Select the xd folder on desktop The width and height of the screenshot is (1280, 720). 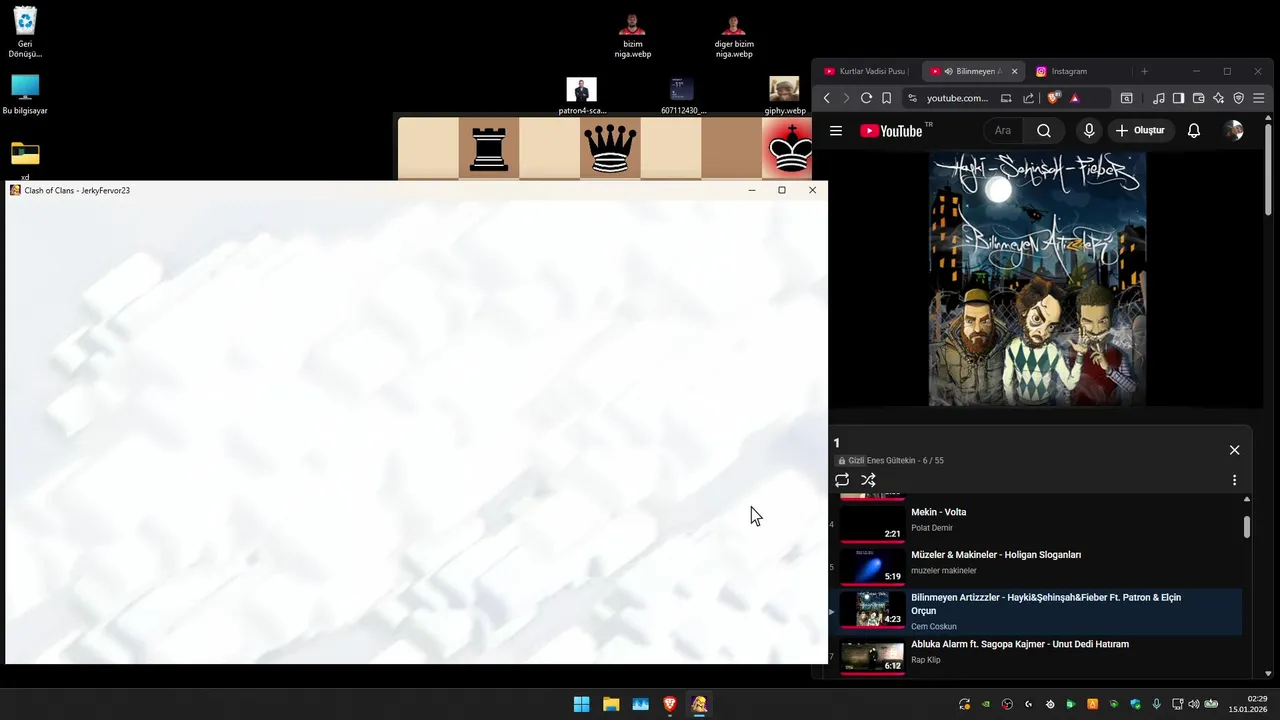click(25, 160)
